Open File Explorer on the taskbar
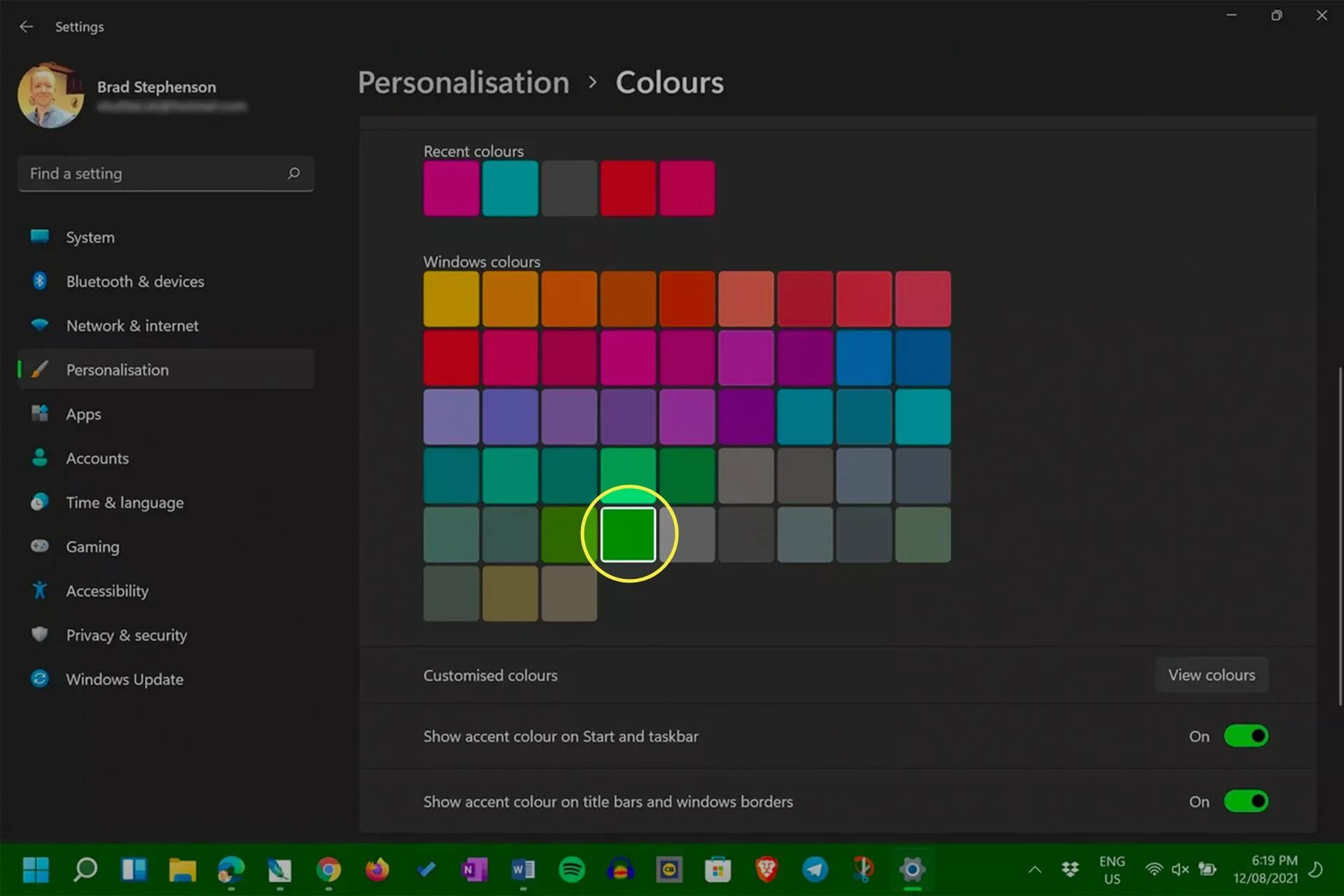 (183, 869)
